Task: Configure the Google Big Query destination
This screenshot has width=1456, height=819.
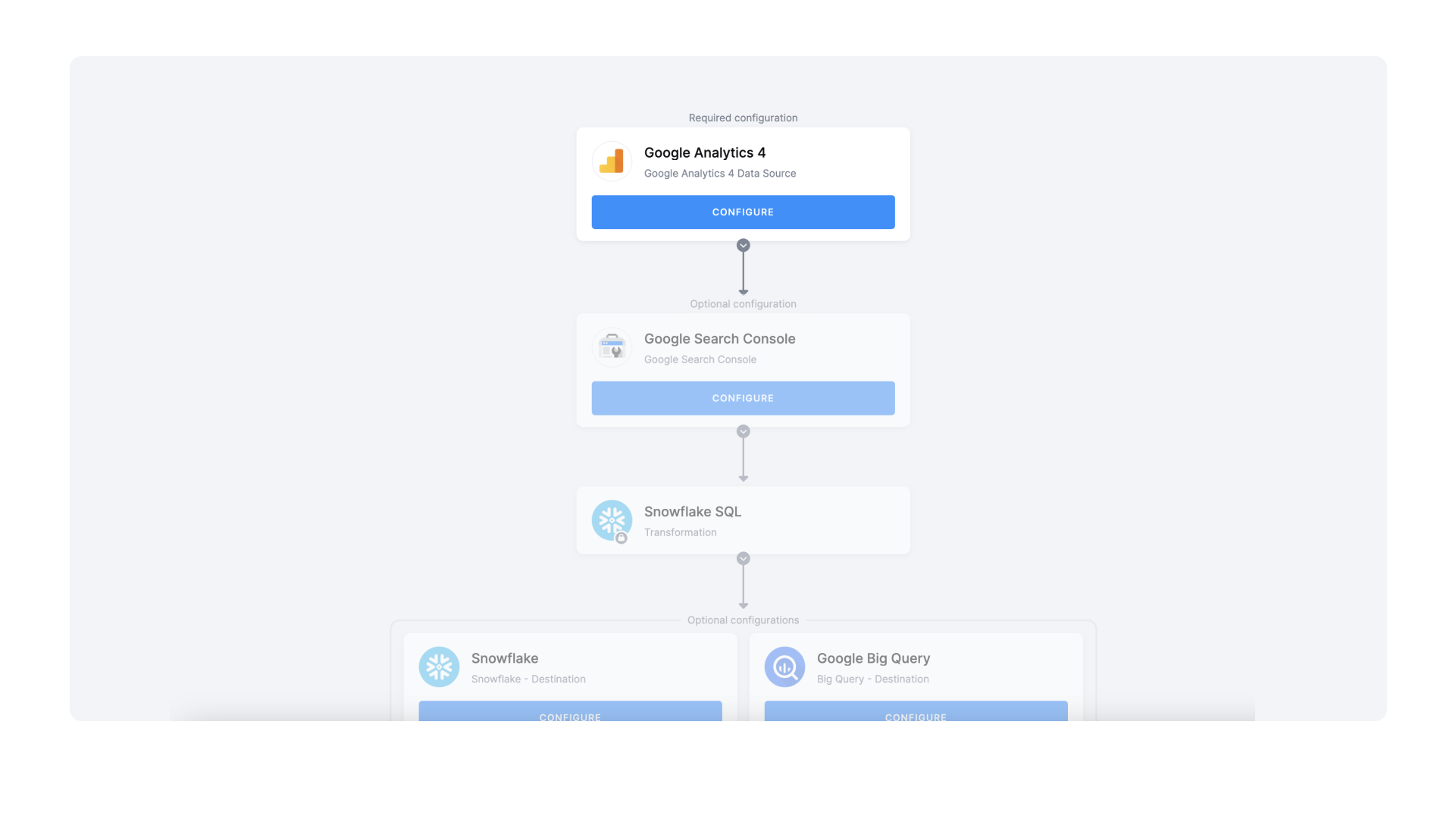Action: tap(916, 717)
